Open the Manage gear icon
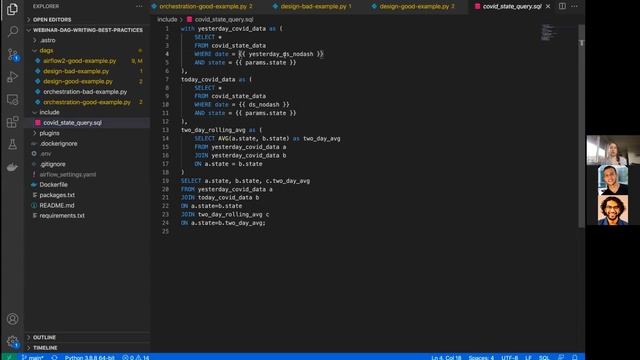This screenshot has width=640, height=360. click(x=13, y=341)
